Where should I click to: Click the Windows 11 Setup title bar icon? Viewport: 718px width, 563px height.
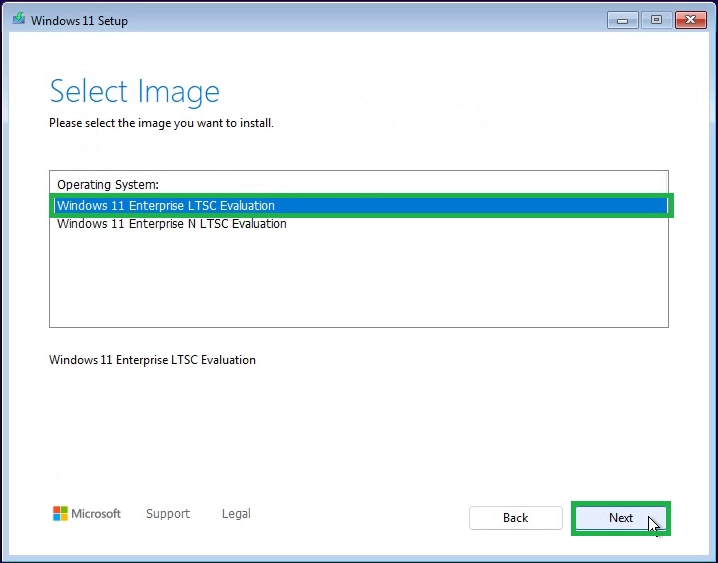pos(18,19)
